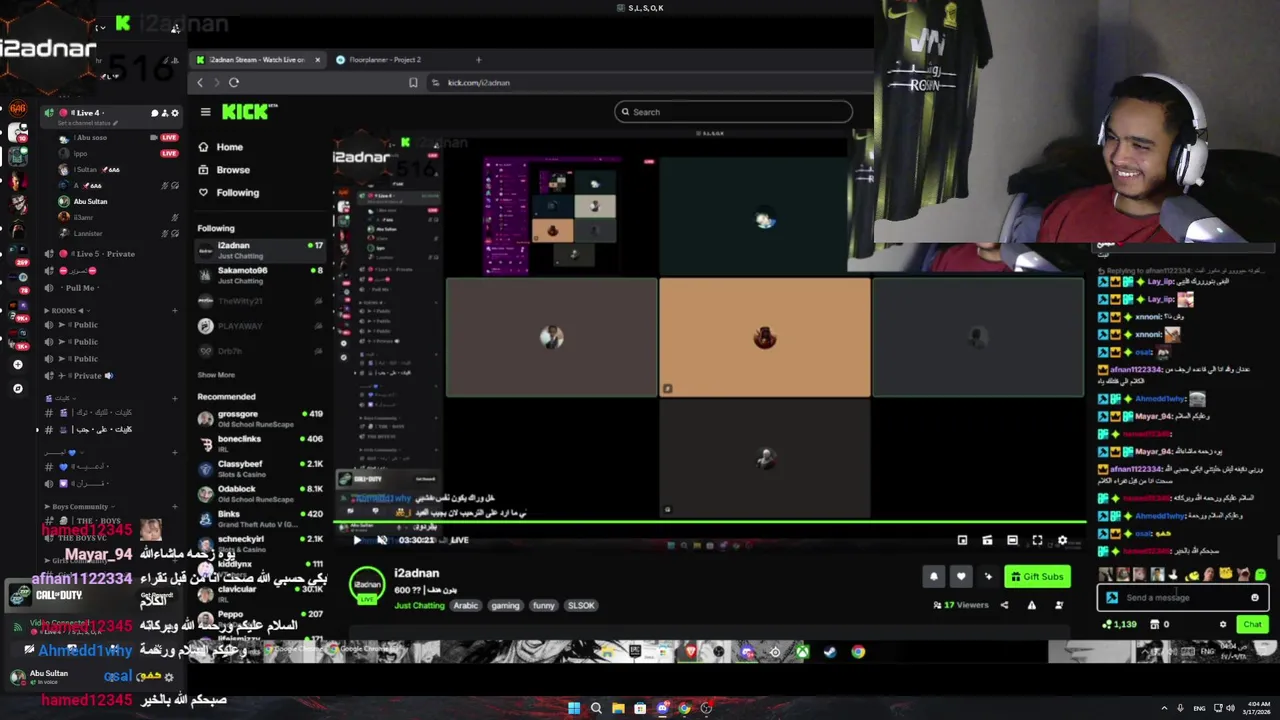Screen dimensions: 1280x720
Task: Collapse the Boys Community category
Action: tap(78, 507)
